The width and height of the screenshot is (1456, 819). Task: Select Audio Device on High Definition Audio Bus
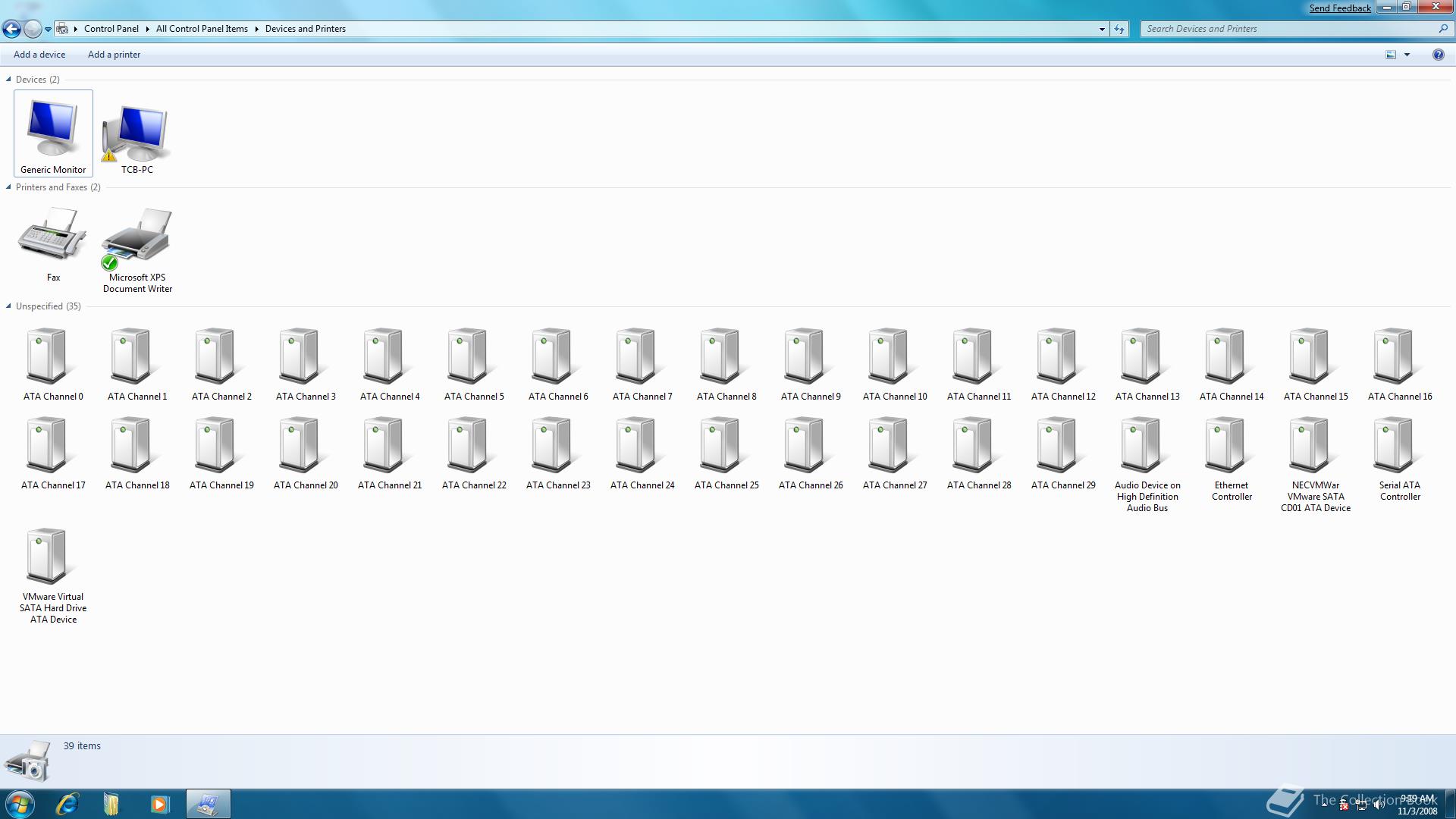[1147, 464]
